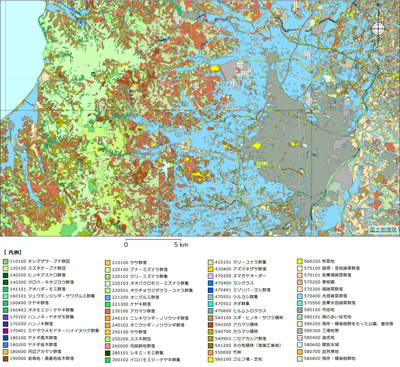
Task: Pick the 580100 gray-green legend swatch
Action: tap(300, 310)
